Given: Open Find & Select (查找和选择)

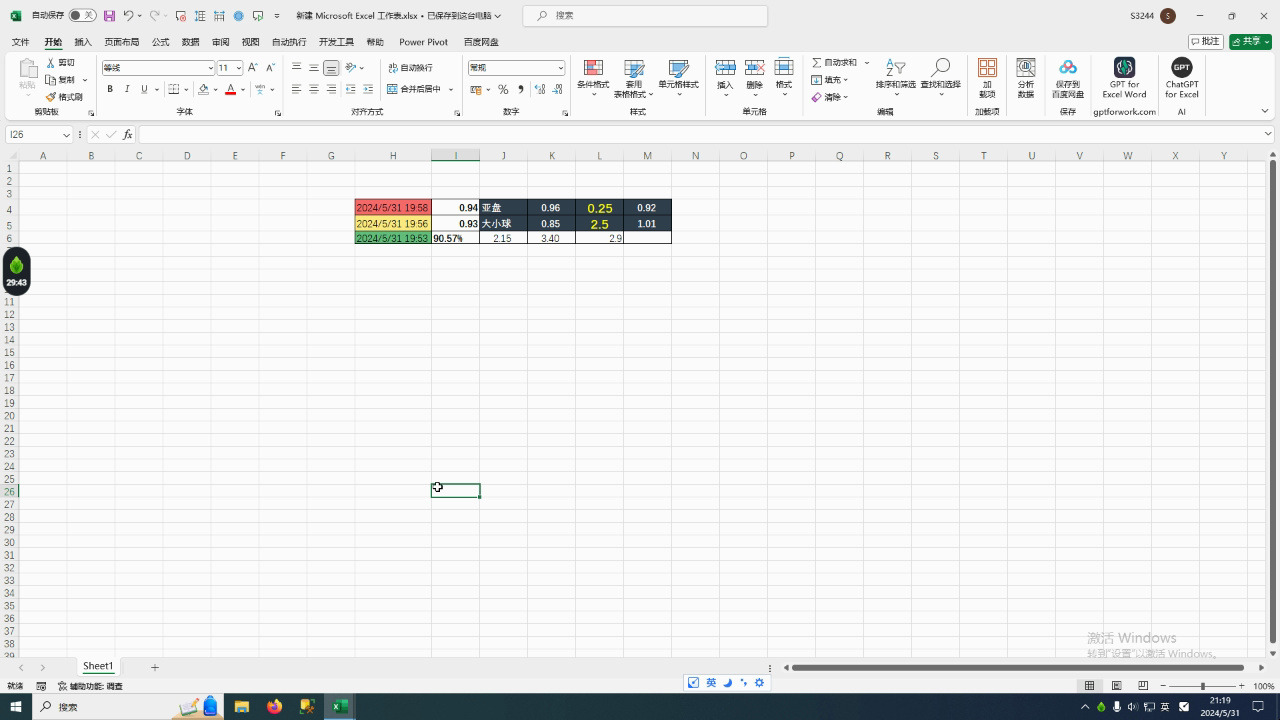Looking at the screenshot, I should coord(940,77).
